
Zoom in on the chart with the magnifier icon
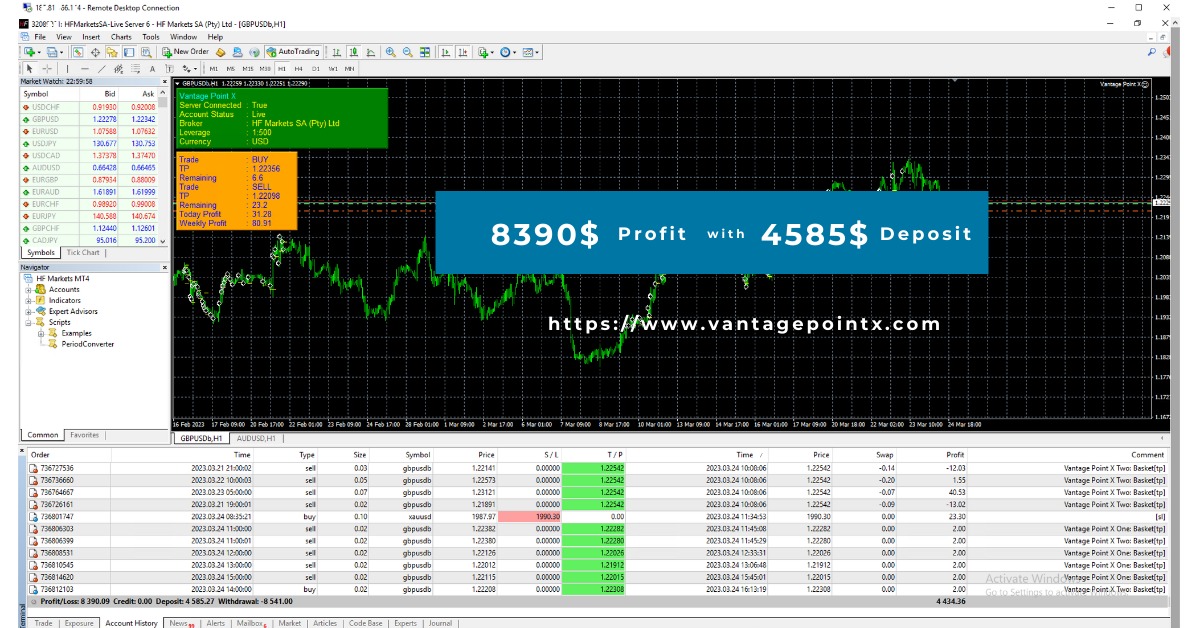[x=389, y=51]
